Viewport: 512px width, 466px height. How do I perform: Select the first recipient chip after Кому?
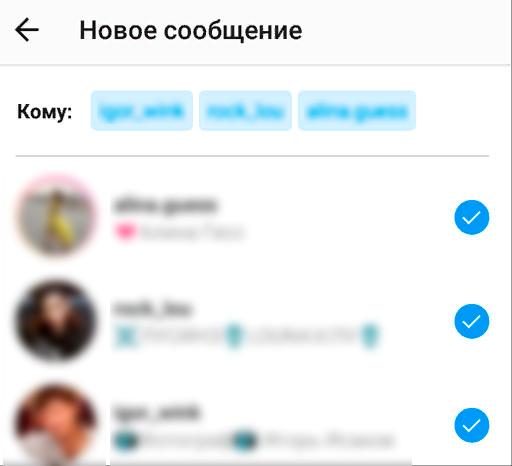142,110
